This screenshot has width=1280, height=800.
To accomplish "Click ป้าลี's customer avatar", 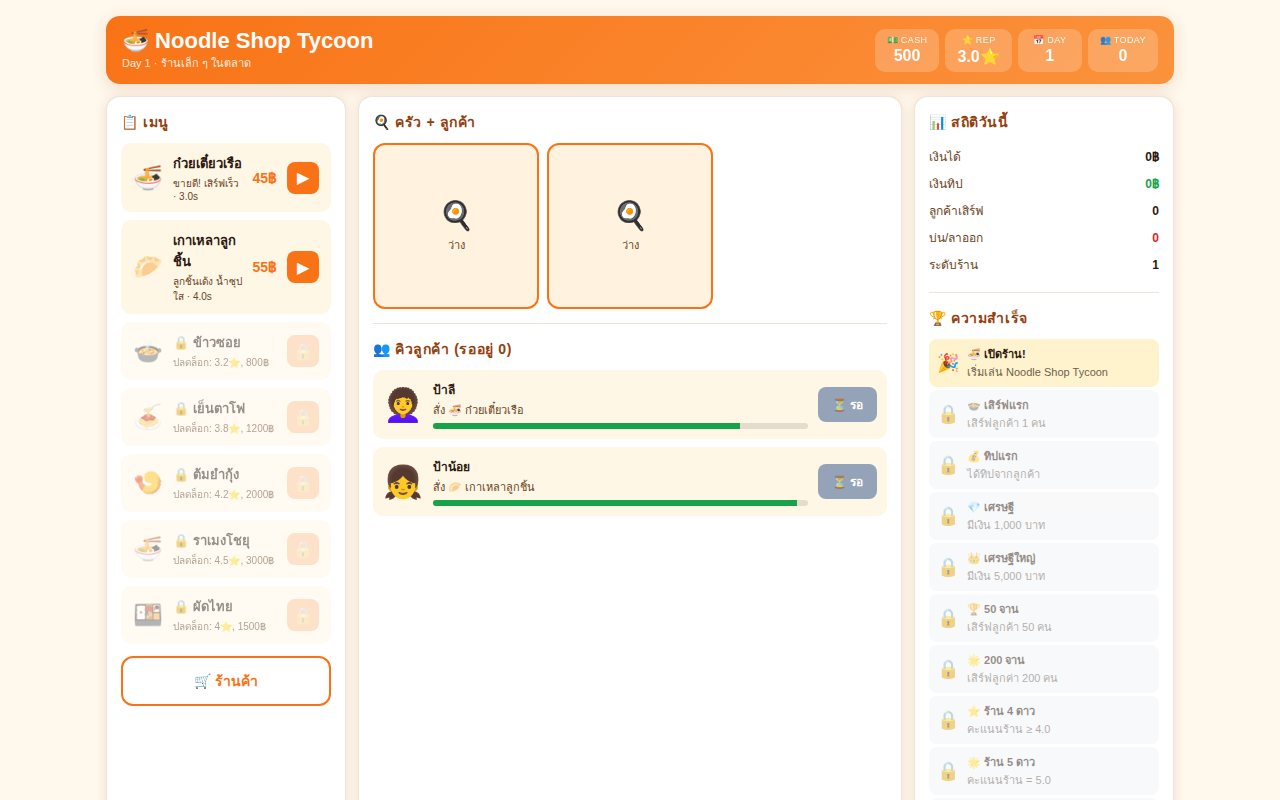I will pos(403,405).
